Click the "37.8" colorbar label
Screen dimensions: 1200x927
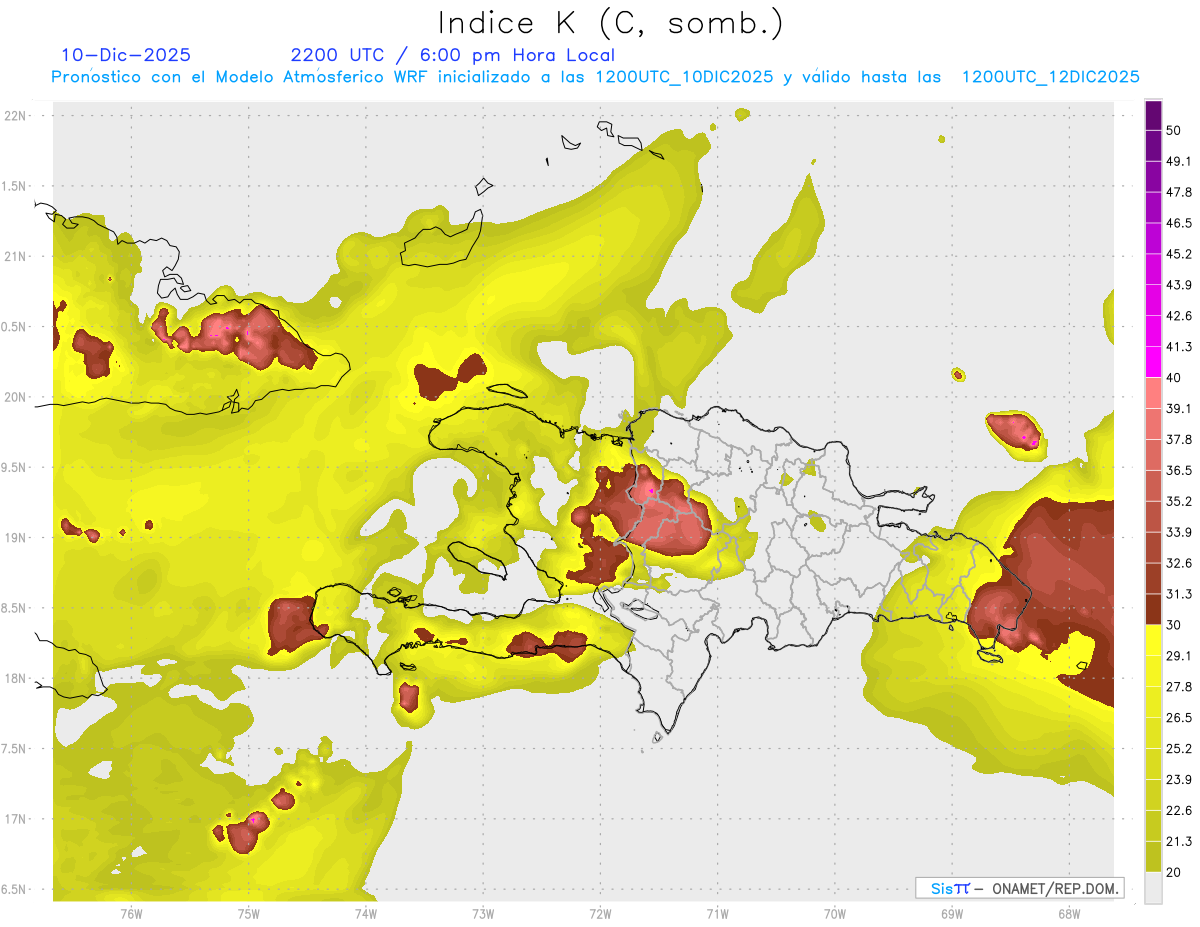point(1179,439)
